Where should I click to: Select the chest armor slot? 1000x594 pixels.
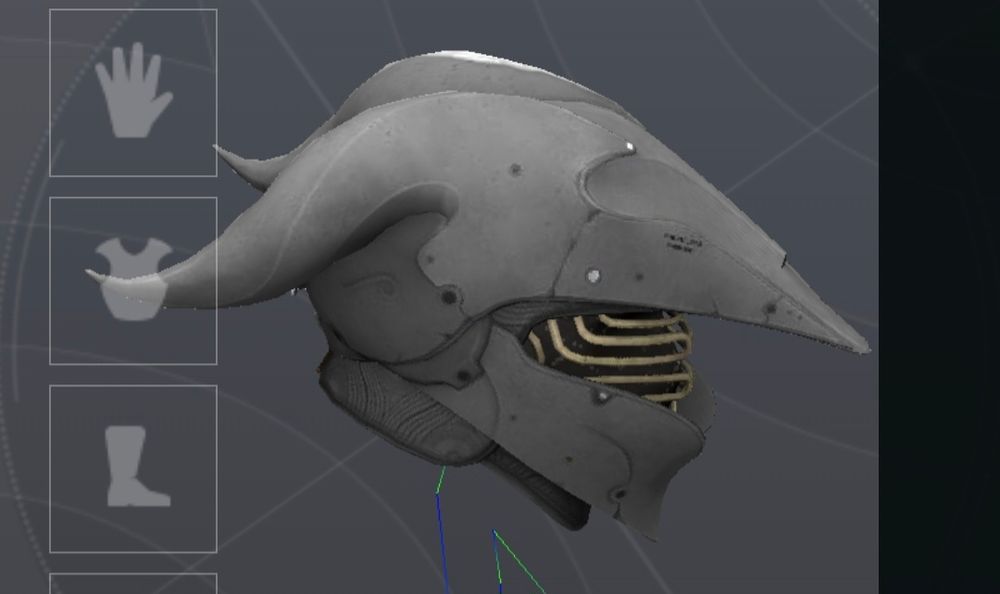pos(133,281)
